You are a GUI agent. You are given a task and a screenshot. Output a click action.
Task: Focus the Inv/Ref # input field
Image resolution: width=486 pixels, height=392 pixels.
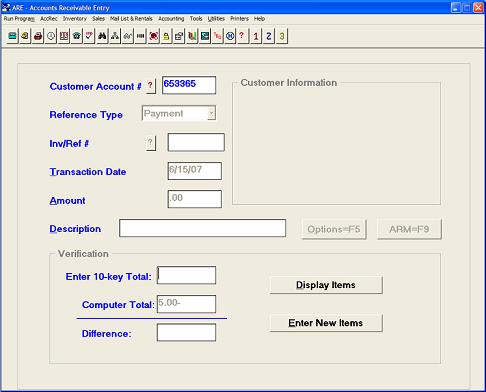[196, 142]
